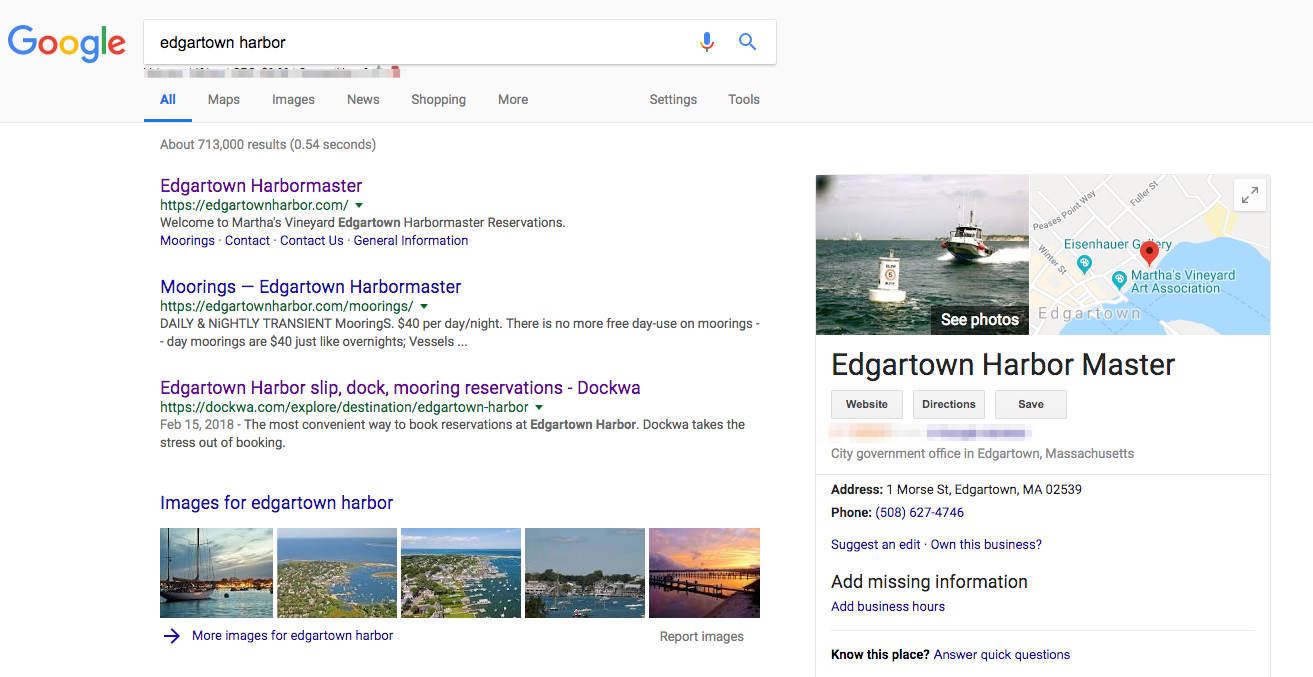1313x677 pixels.
Task: Click the Eisenhauer Gallery map marker icon
Action: pos(1084,264)
